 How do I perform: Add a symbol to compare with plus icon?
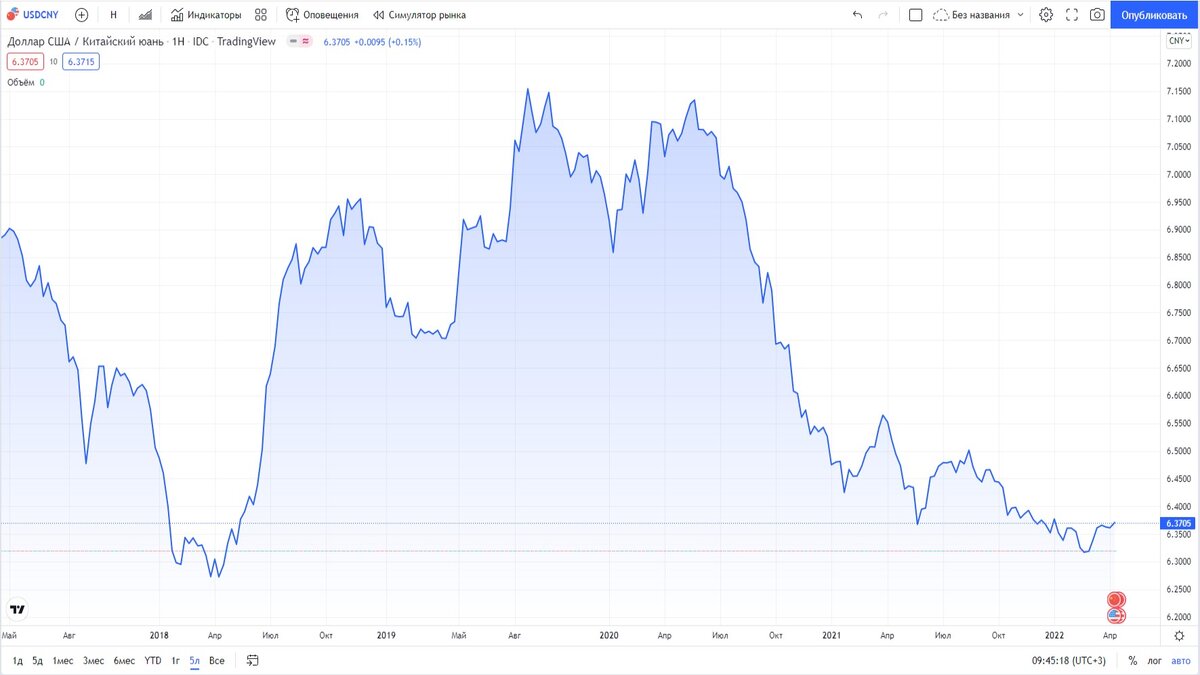[x=82, y=15]
